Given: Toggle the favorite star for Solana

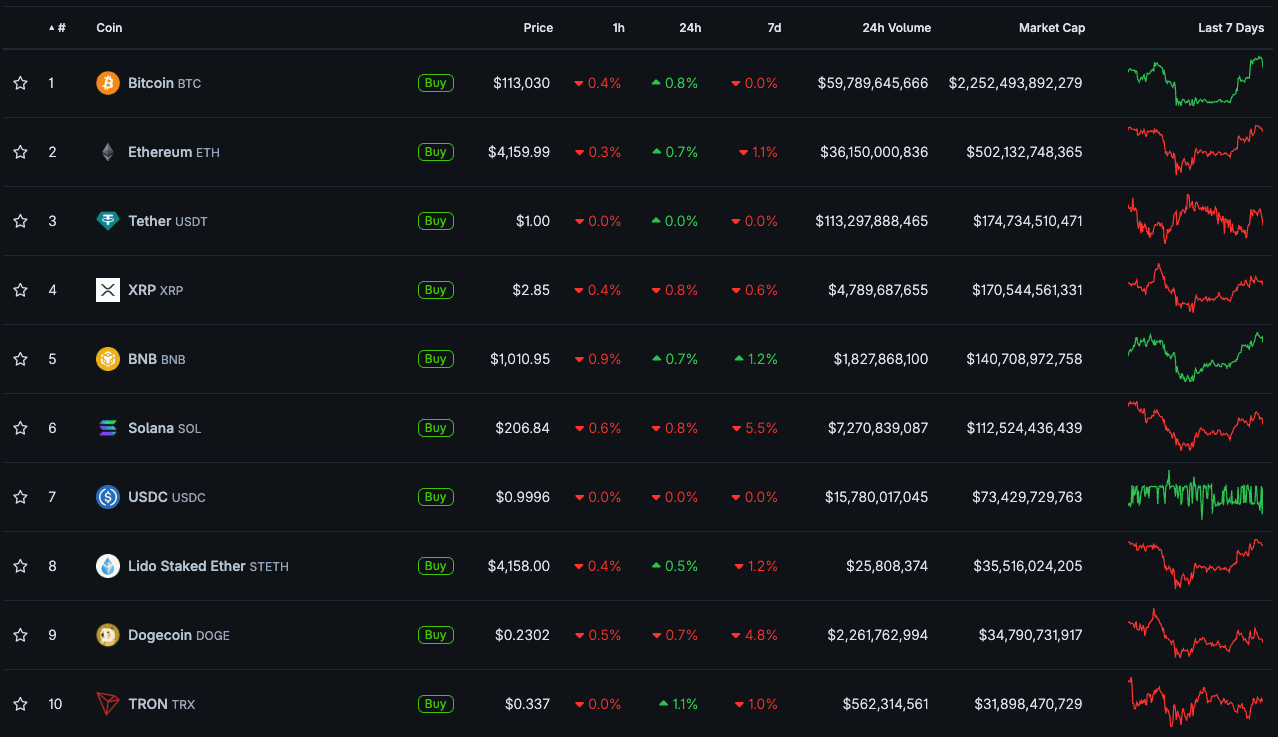Looking at the screenshot, I should pos(20,428).
